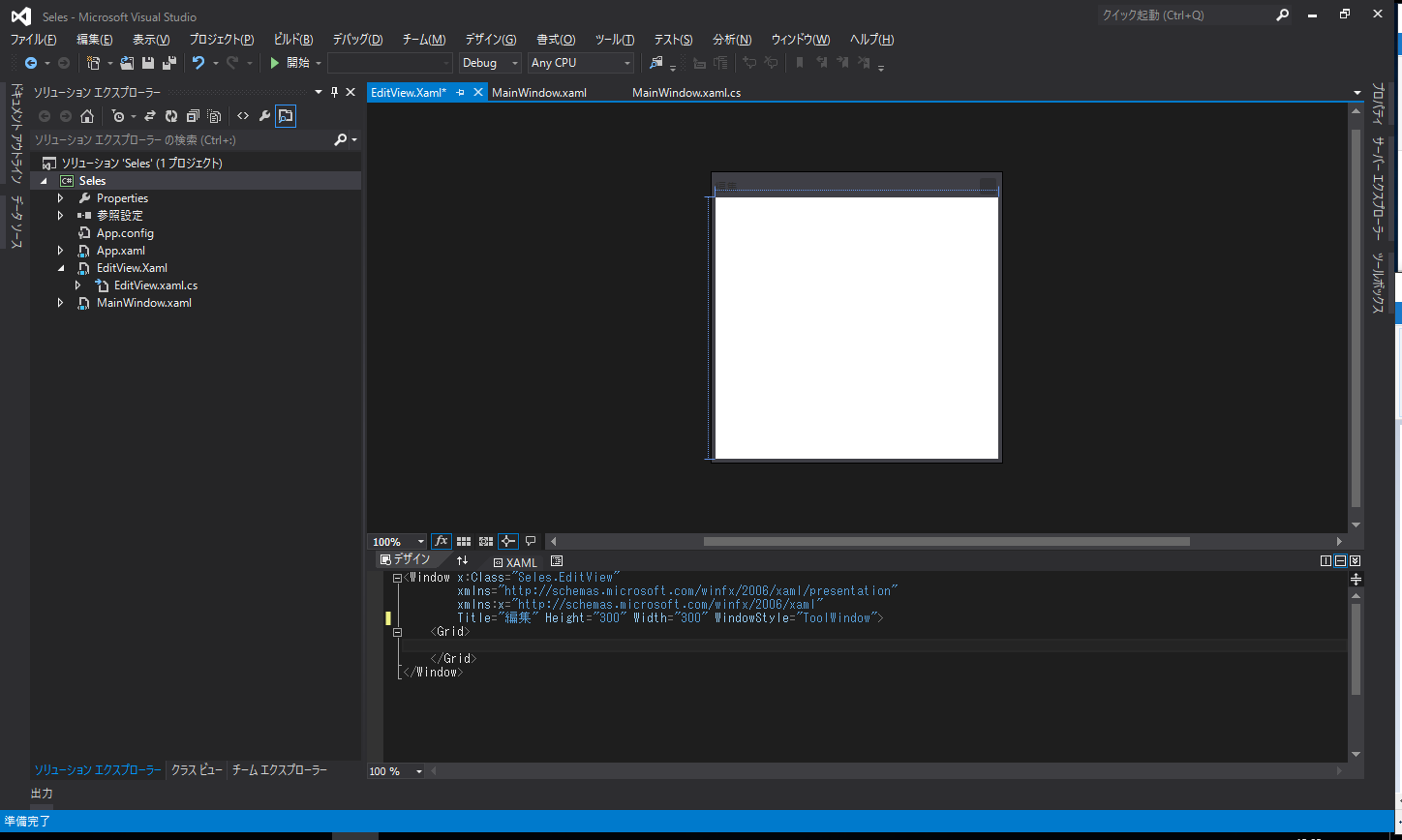Viewport: 1402px width, 840px height.
Task: Open the クラス ビュー tab
Action: tap(197, 770)
